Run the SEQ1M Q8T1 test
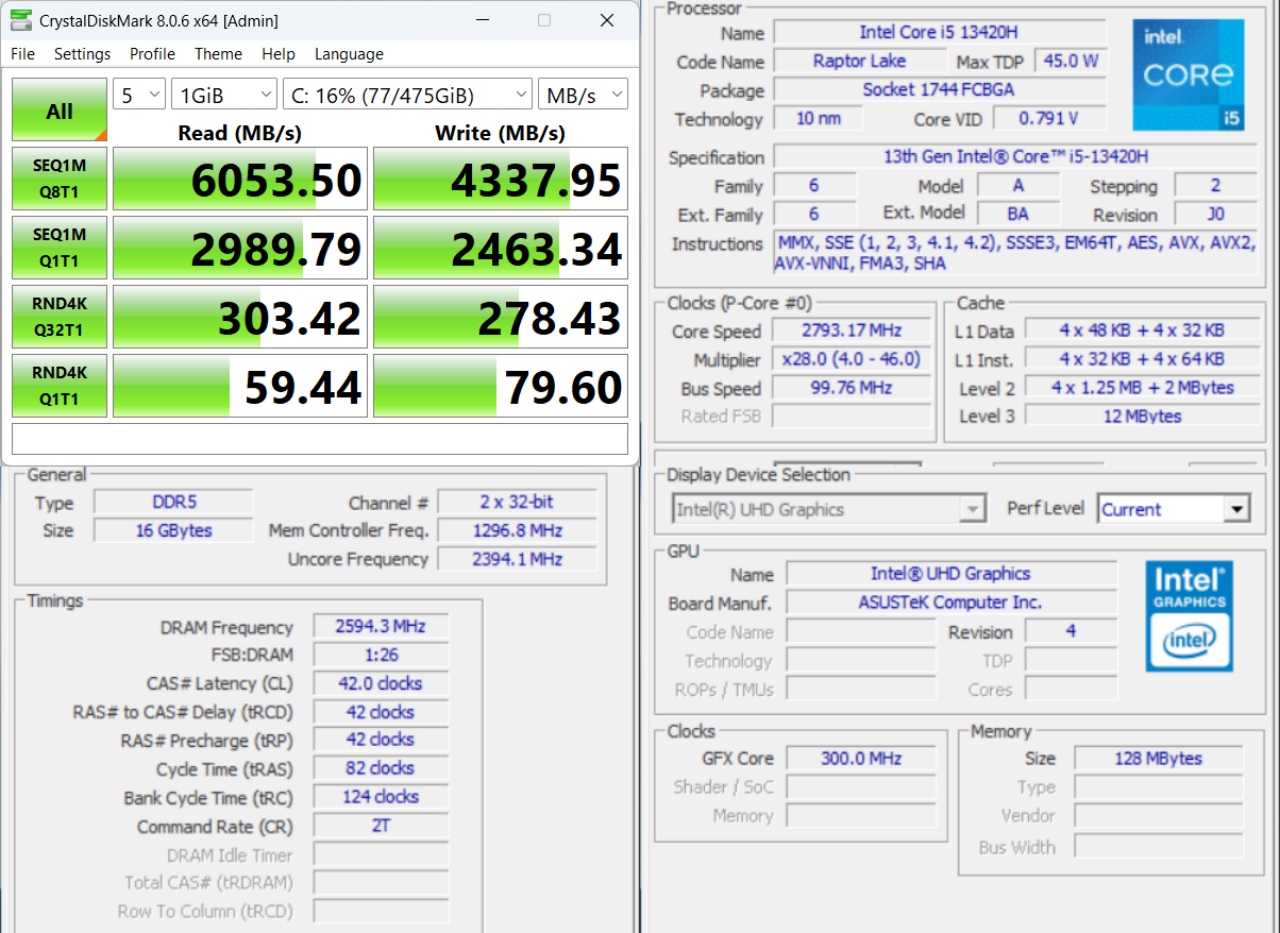The width and height of the screenshot is (1280, 933). point(59,179)
